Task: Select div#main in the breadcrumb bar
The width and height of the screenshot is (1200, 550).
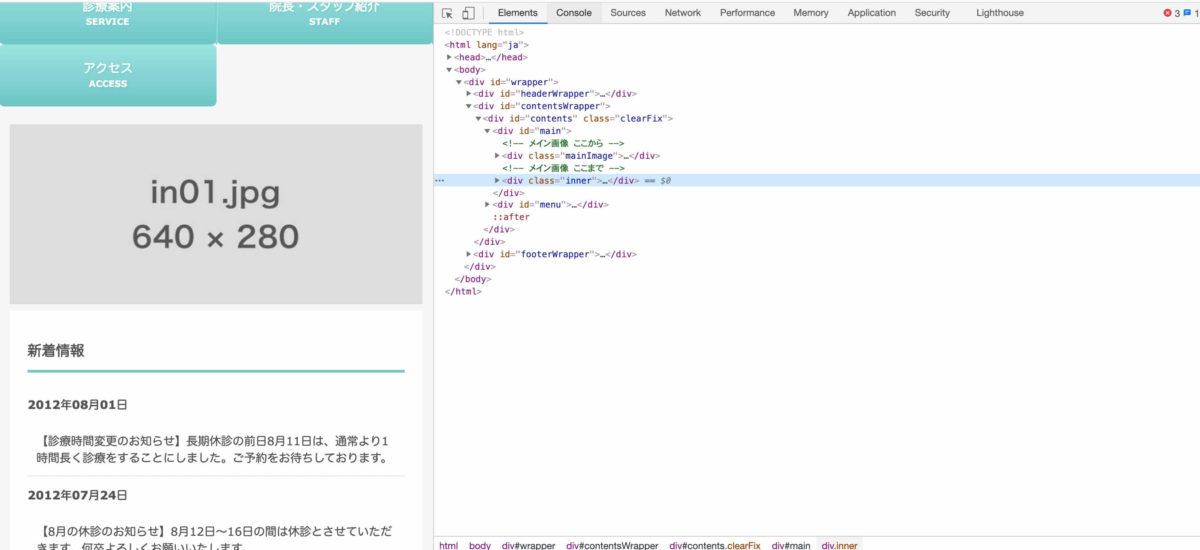Action: point(790,545)
